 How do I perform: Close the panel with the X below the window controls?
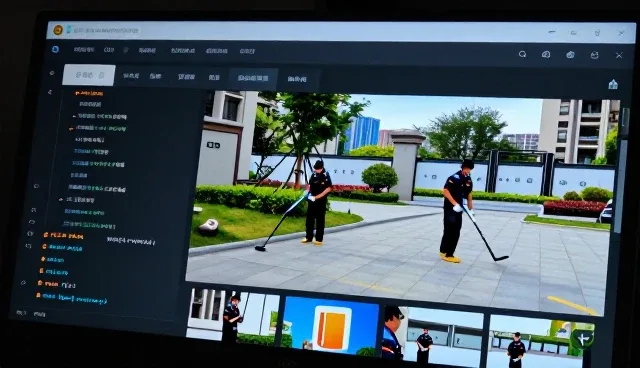click(619, 55)
